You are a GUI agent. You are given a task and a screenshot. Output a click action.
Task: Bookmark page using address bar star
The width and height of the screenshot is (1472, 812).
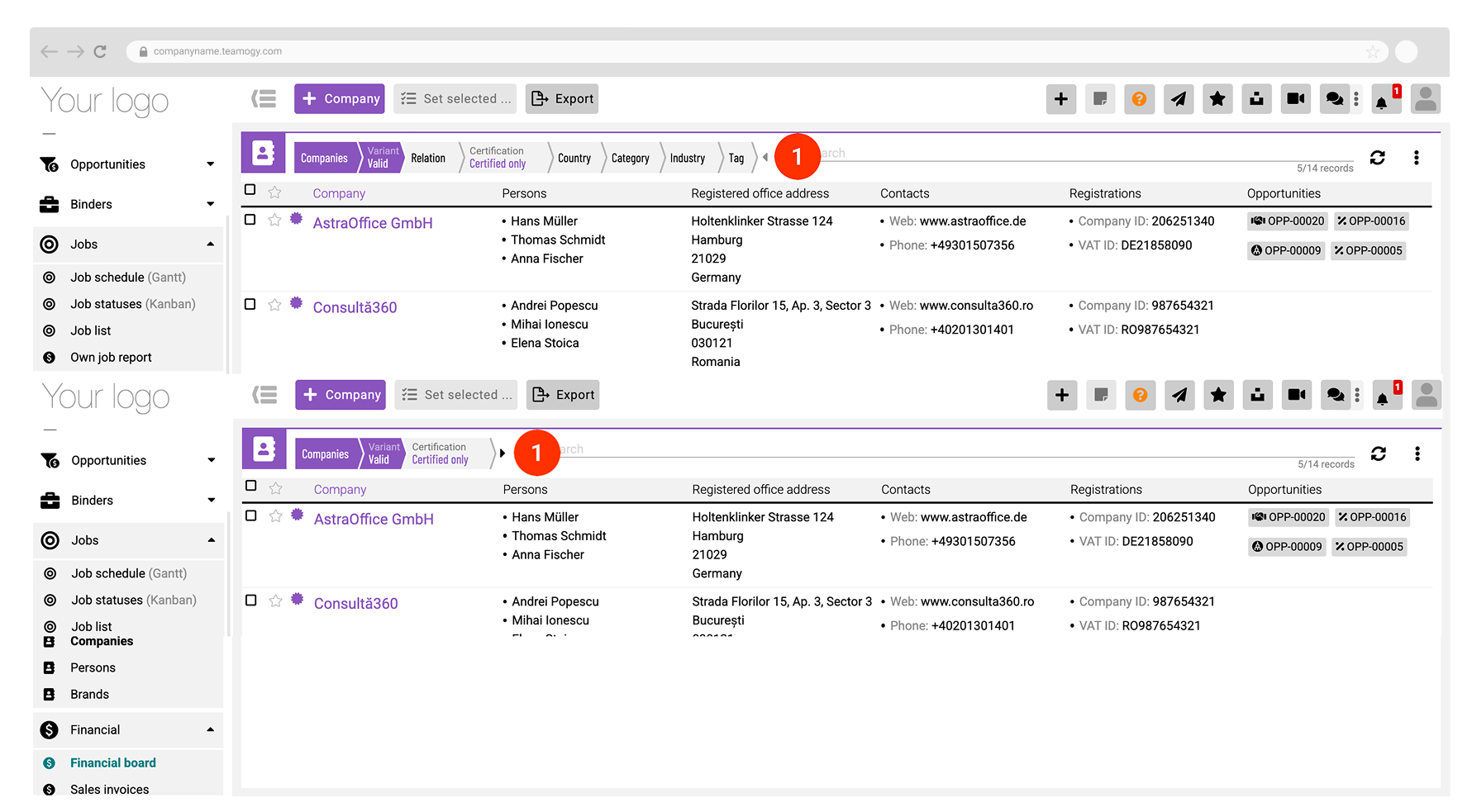click(1373, 52)
